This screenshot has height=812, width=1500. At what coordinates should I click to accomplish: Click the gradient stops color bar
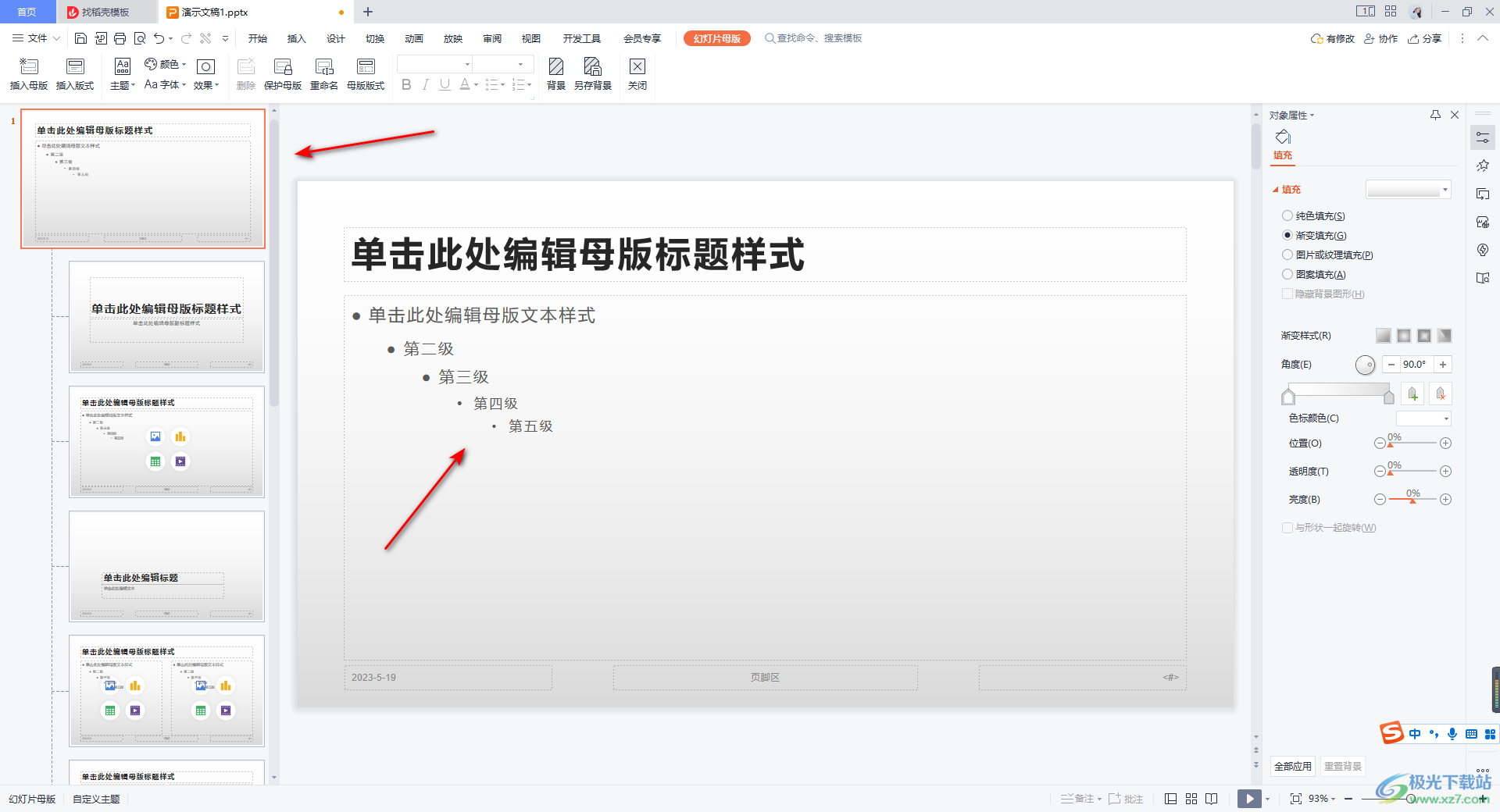[x=1338, y=390]
